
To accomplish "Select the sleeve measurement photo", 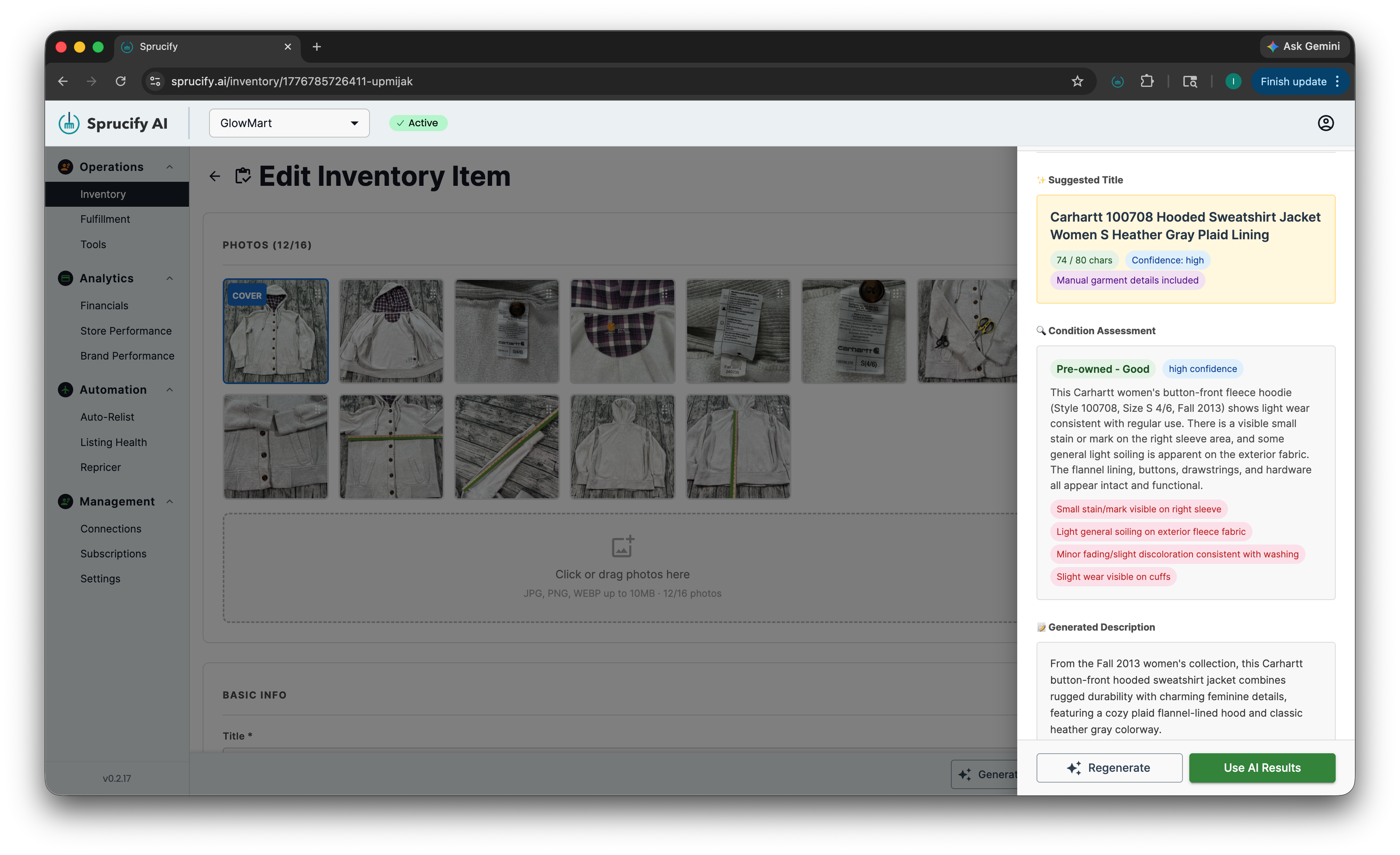I will click(x=507, y=446).
